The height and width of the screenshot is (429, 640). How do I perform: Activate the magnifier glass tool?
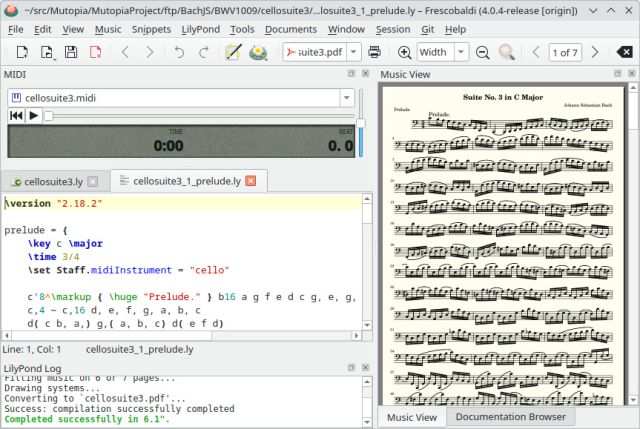[507, 52]
